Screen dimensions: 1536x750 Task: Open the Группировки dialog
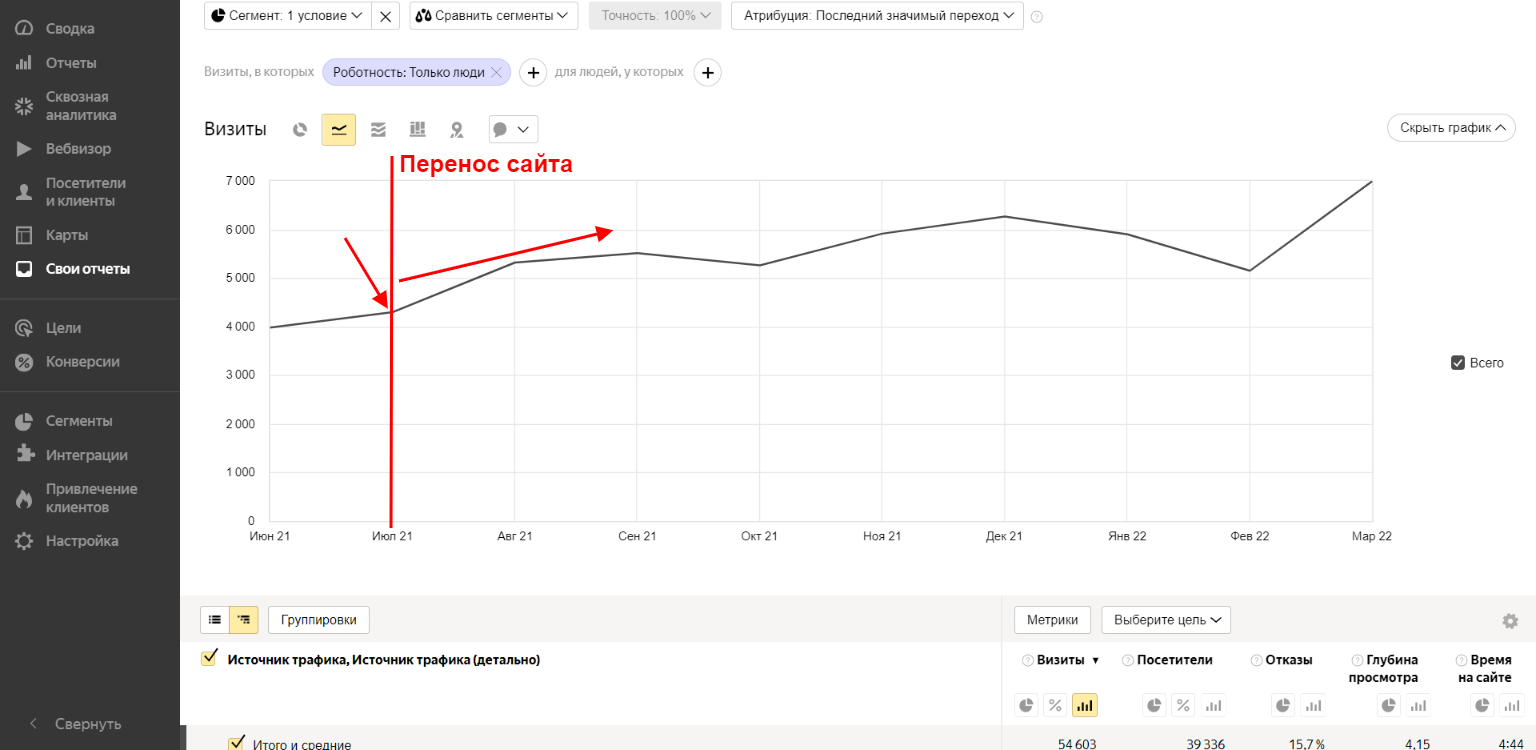pyautogui.click(x=319, y=620)
